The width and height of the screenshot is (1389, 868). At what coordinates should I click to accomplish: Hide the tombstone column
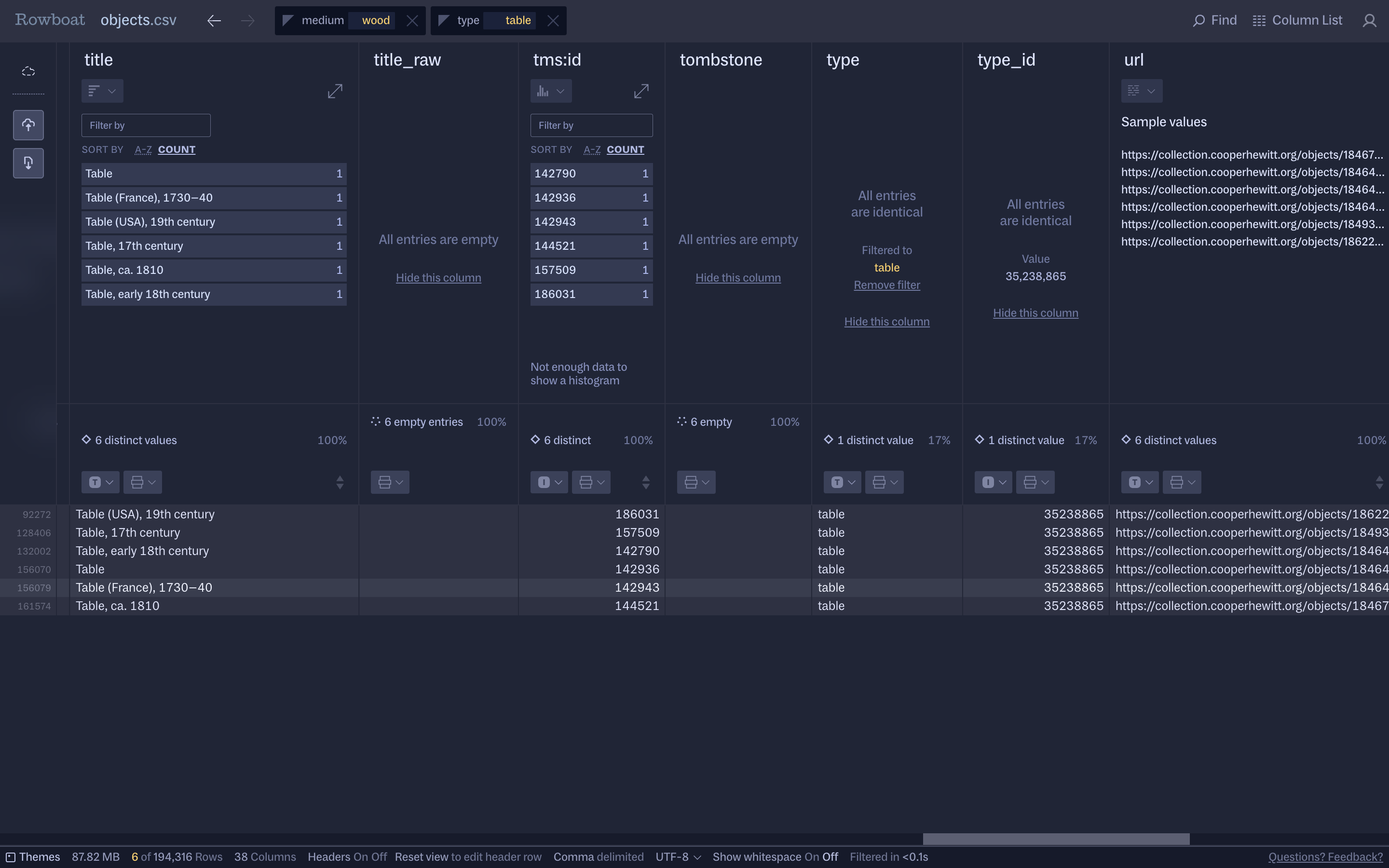point(737,278)
